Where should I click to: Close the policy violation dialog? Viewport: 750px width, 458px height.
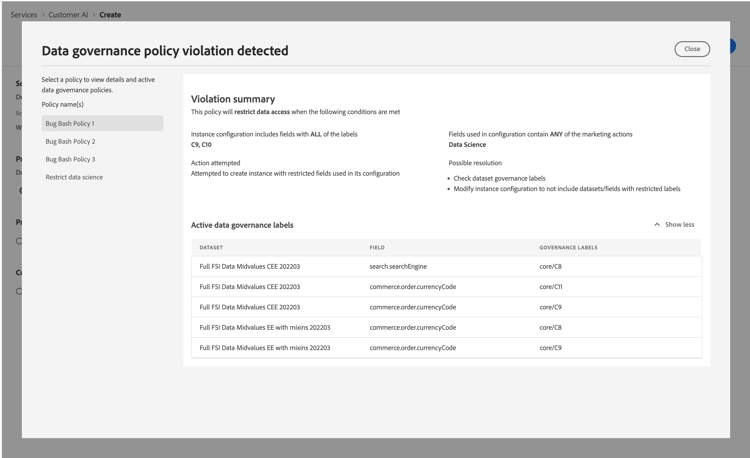692,49
